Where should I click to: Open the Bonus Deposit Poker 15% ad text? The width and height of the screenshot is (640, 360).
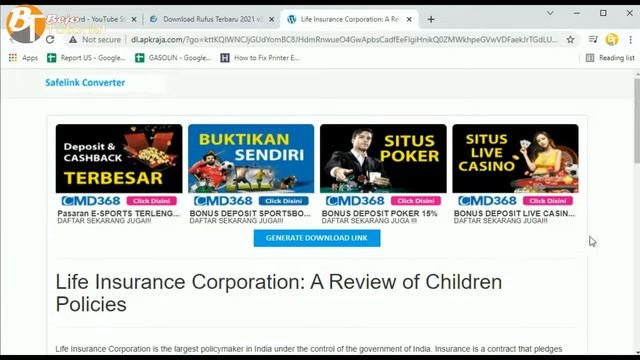[380, 213]
